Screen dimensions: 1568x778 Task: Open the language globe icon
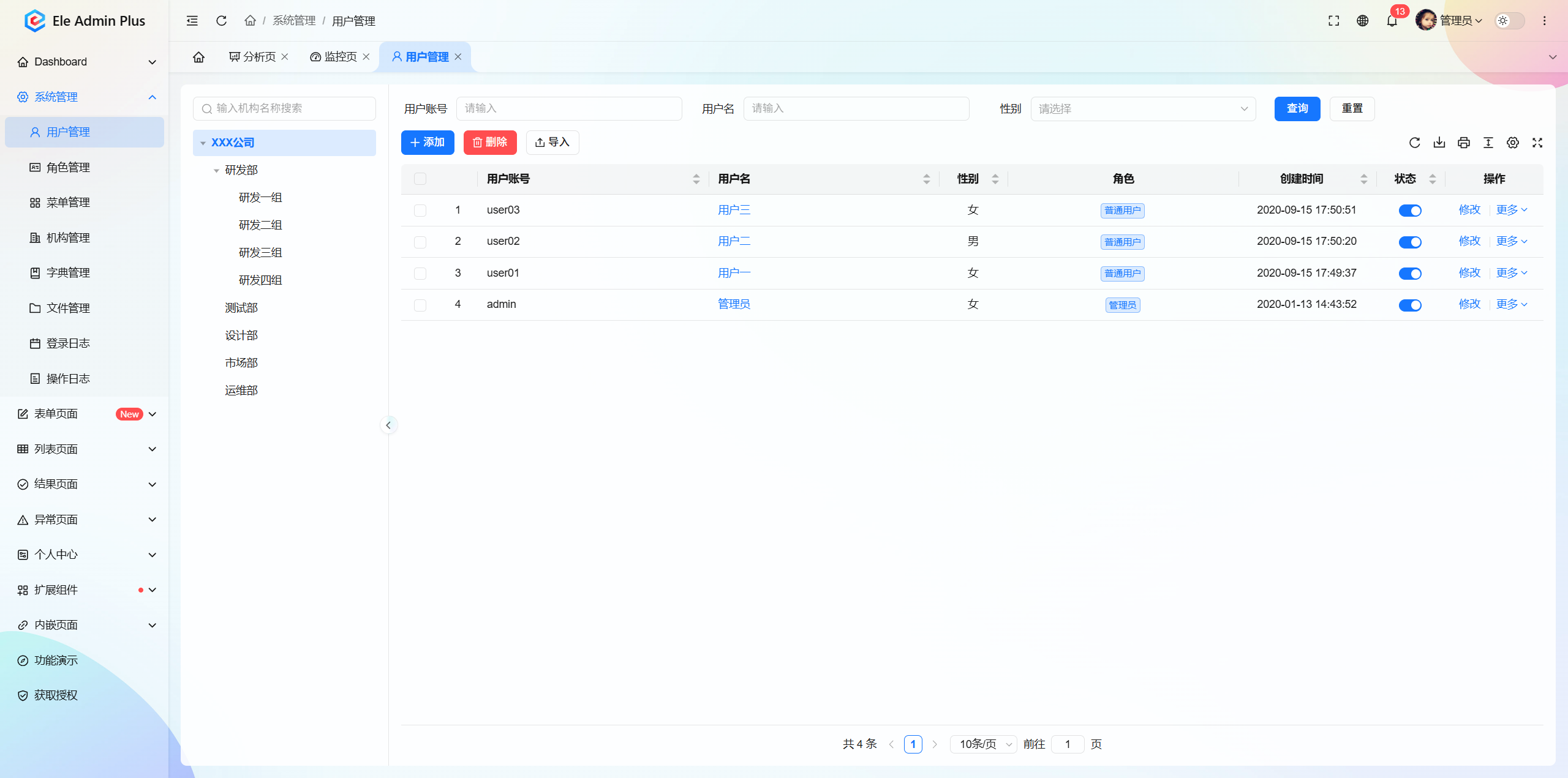1362,21
